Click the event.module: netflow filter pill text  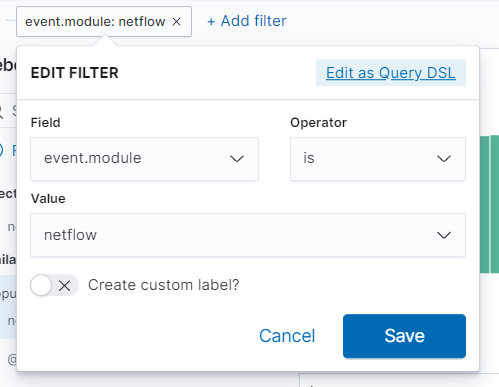(x=95, y=22)
